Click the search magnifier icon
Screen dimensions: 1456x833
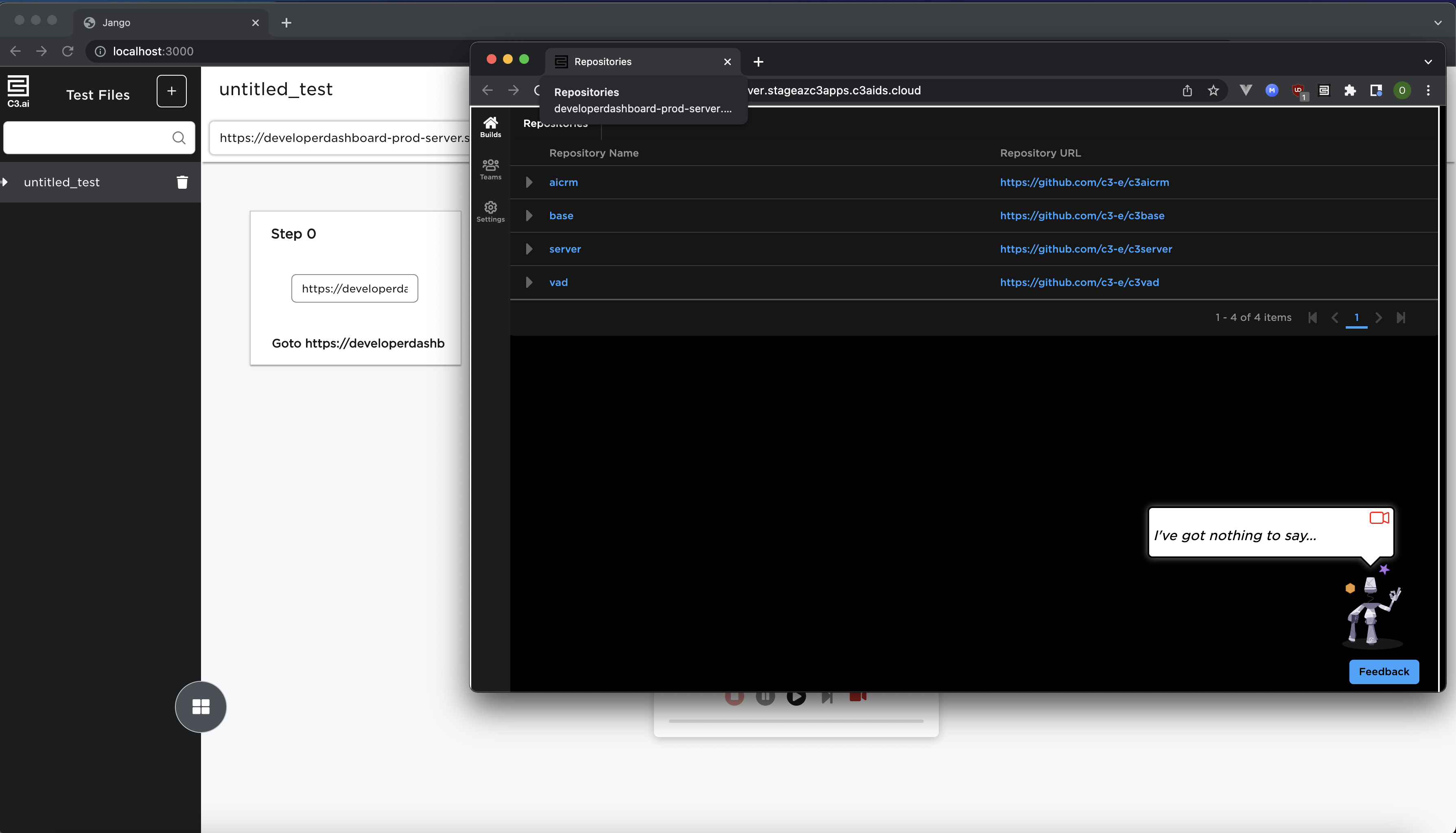(179, 138)
